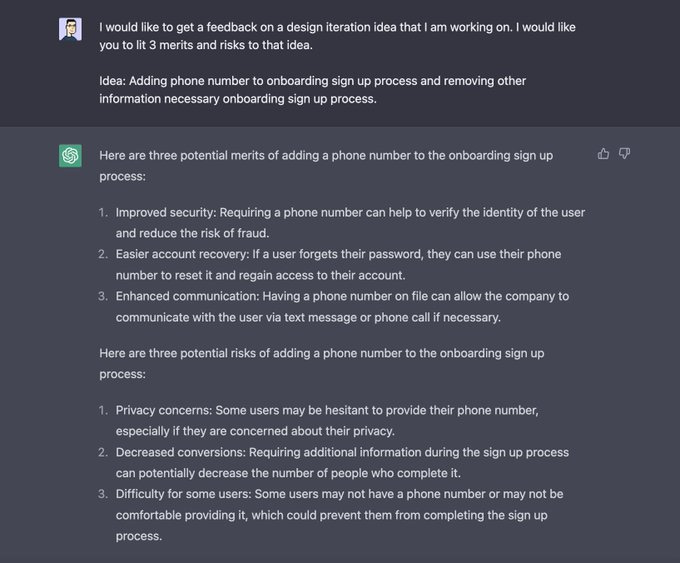Select the 'Decreased conversions' list item
The width and height of the screenshot is (680, 563).
(x=342, y=462)
